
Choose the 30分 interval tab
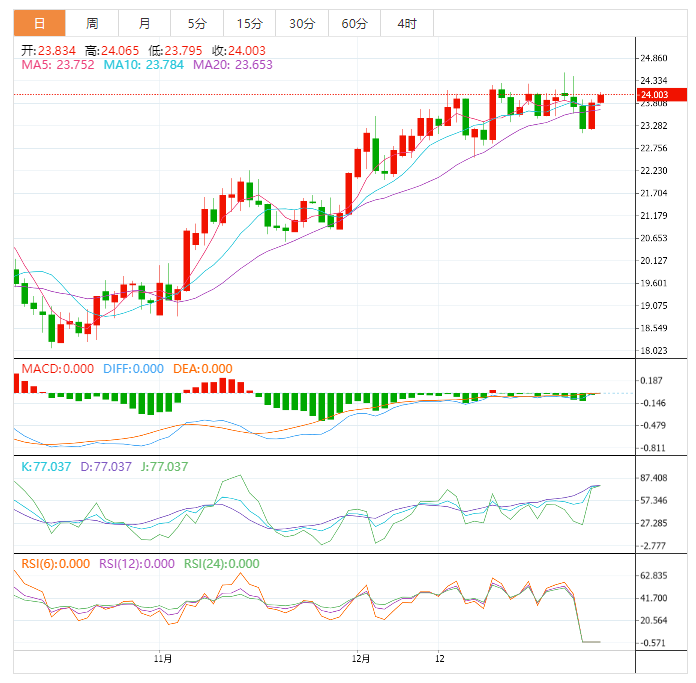[x=302, y=23]
